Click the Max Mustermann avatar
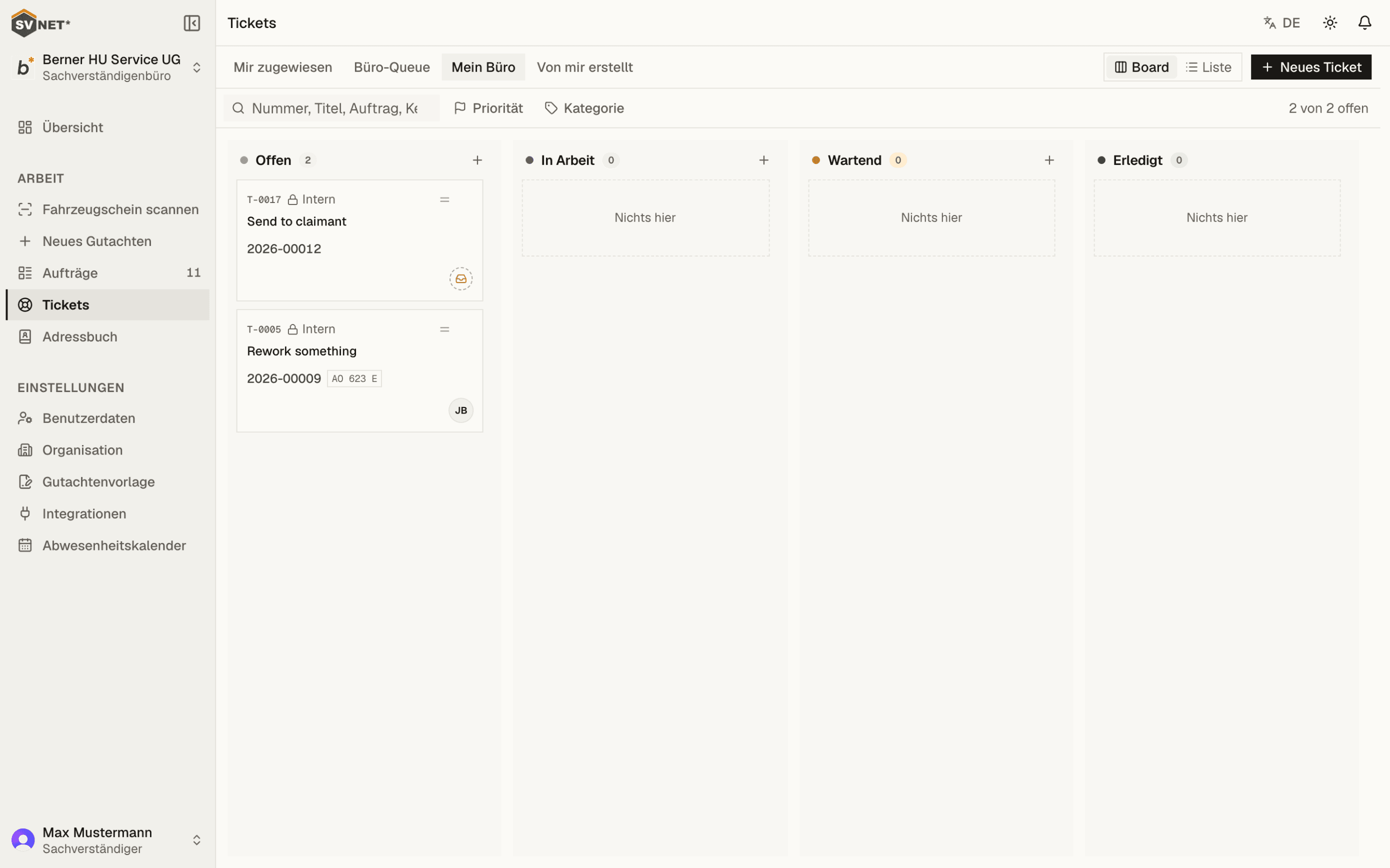 (23, 840)
